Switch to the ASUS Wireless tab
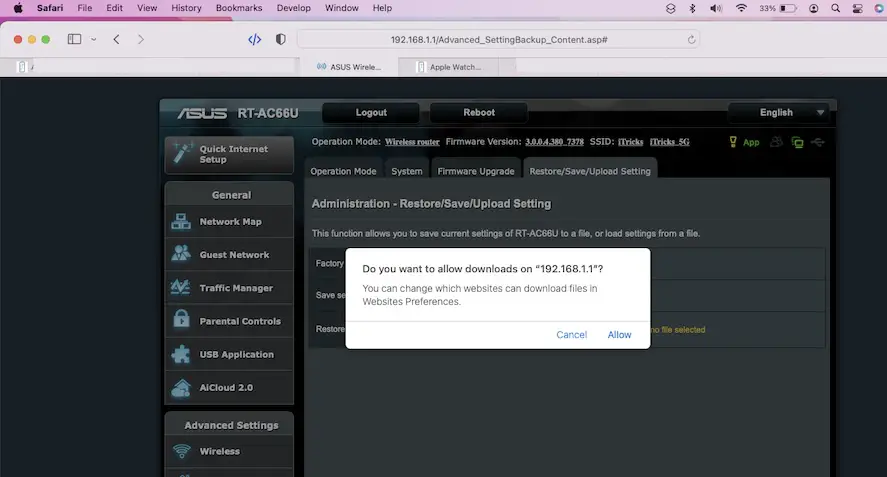Screen dimensions: 887x477 [348, 67]
